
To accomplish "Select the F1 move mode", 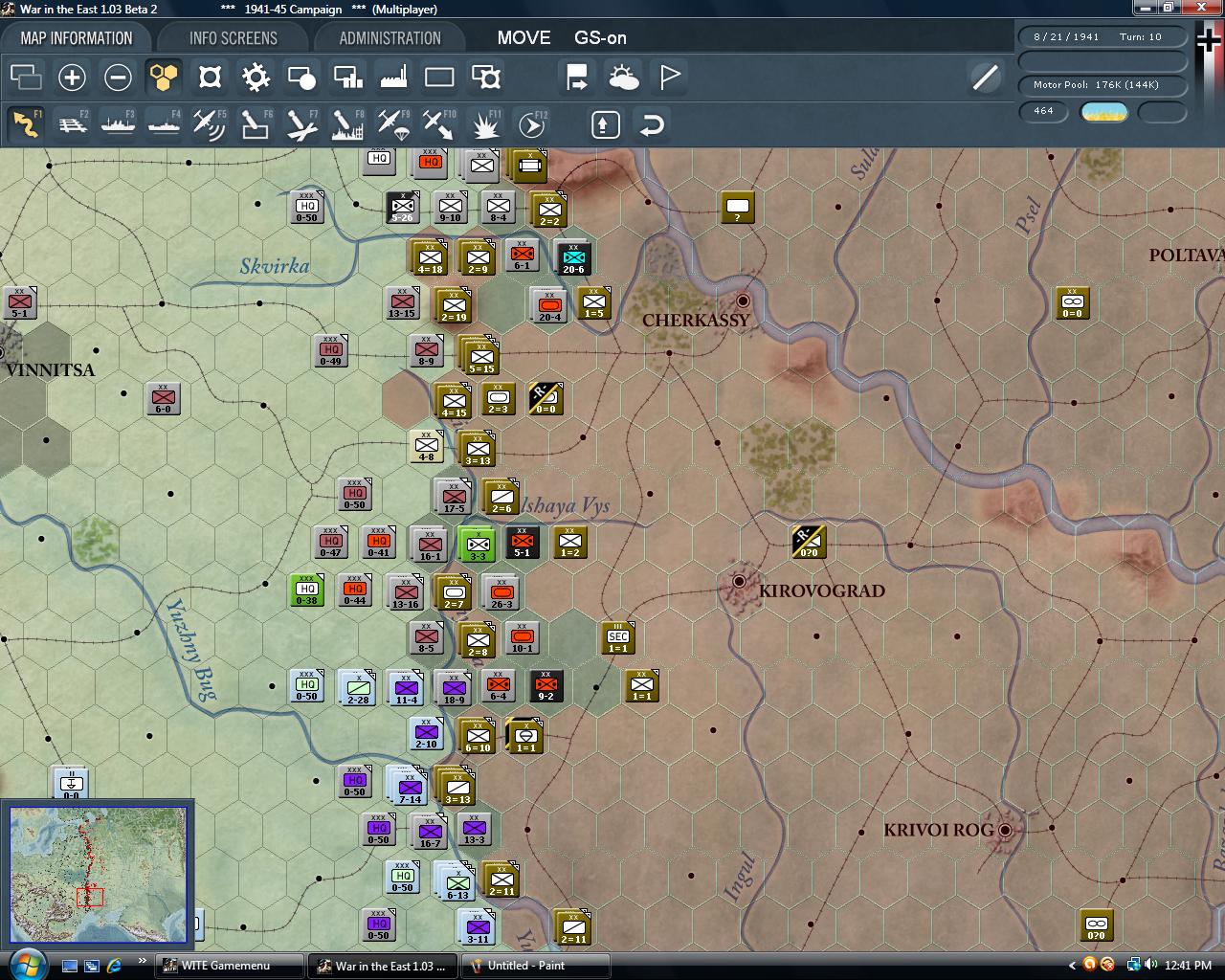I will [26, 124].
